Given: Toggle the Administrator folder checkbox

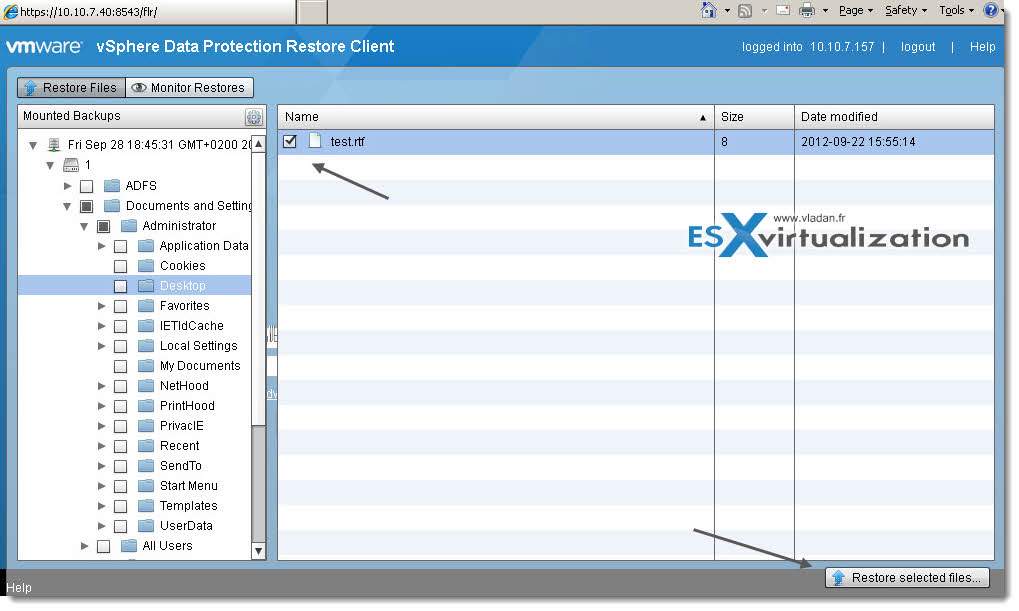Looking at the screenshot, I should [103, 226].
